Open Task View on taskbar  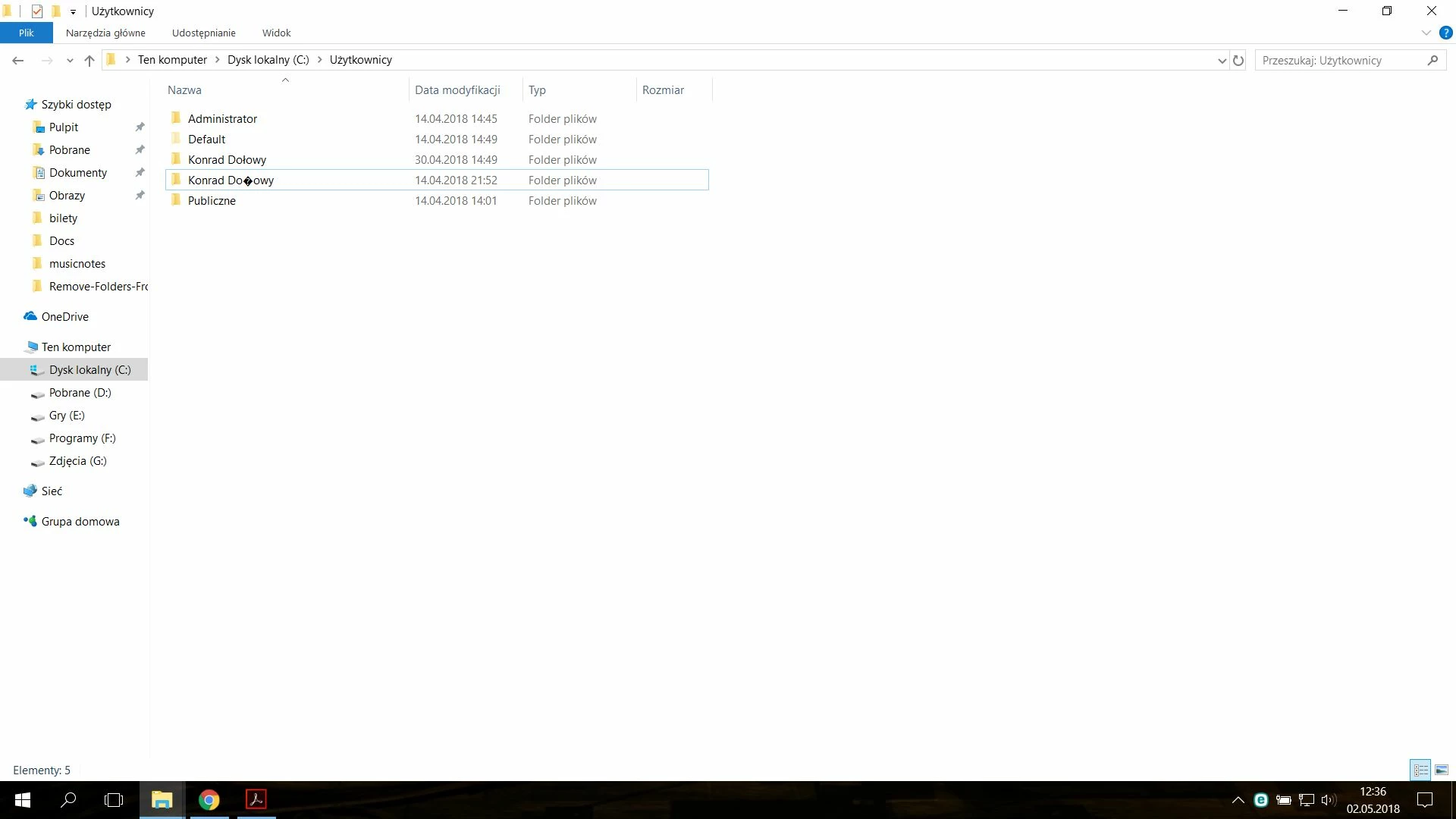coord(114,799)
